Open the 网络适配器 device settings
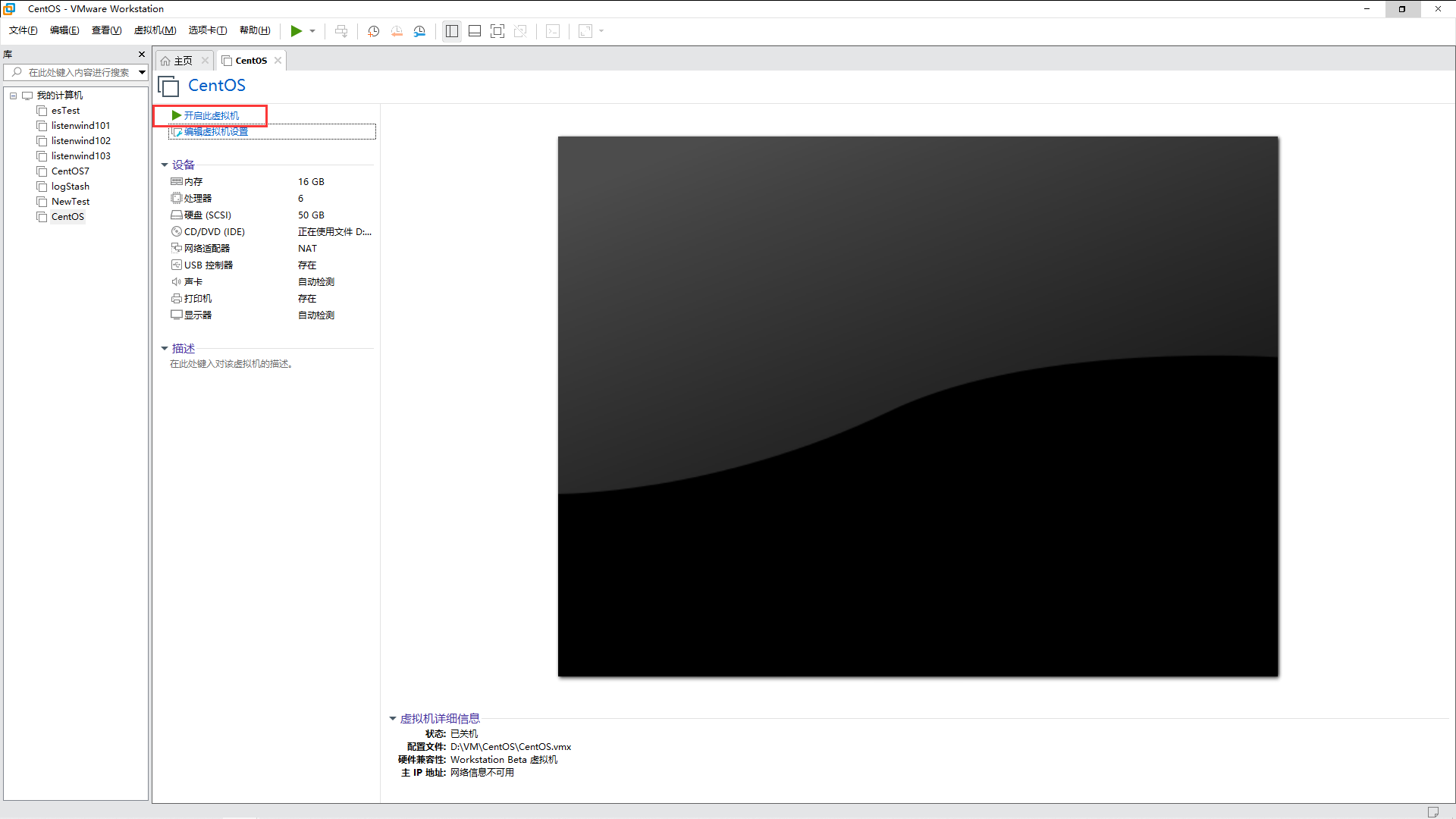 click(206, 249)
